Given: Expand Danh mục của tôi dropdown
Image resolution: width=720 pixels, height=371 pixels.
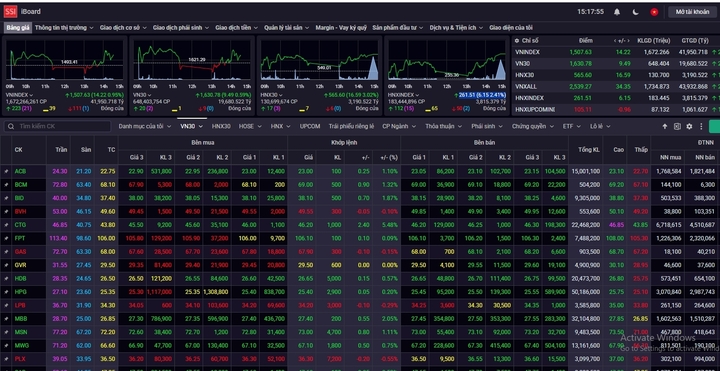Looking at the screenshot, I should (x=145, y=126).
